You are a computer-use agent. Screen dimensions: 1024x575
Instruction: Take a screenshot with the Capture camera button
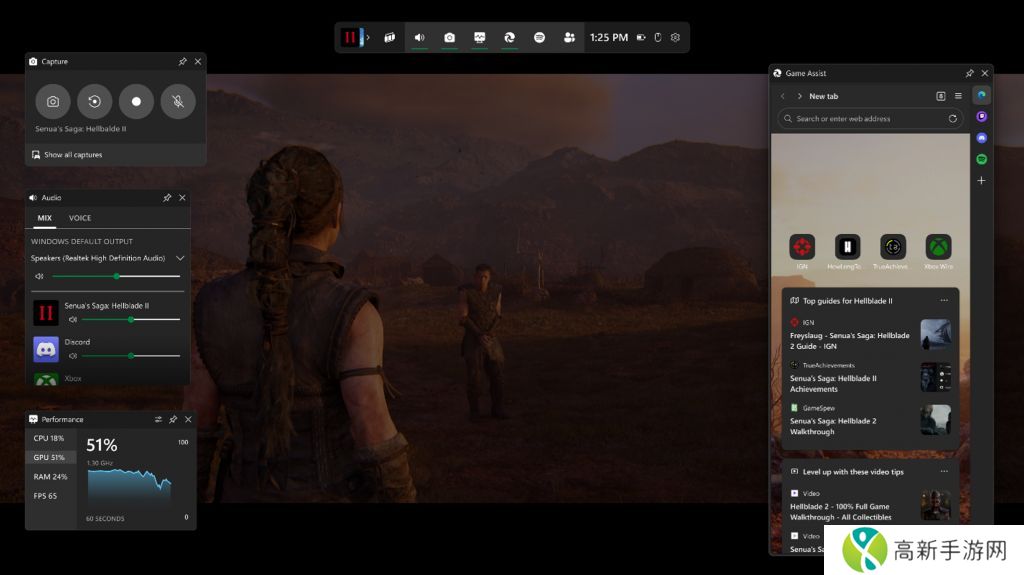[x=53, y=101]
